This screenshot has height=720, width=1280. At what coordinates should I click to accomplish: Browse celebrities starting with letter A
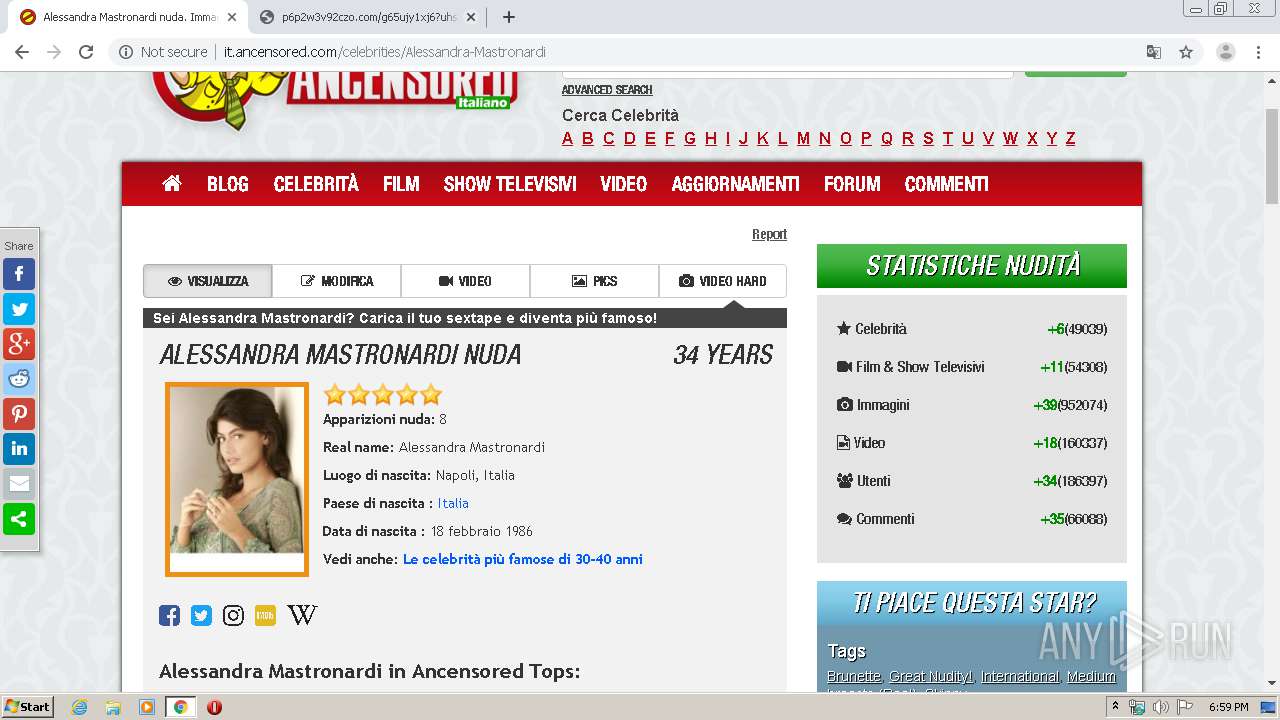click(x=568, y=139)
